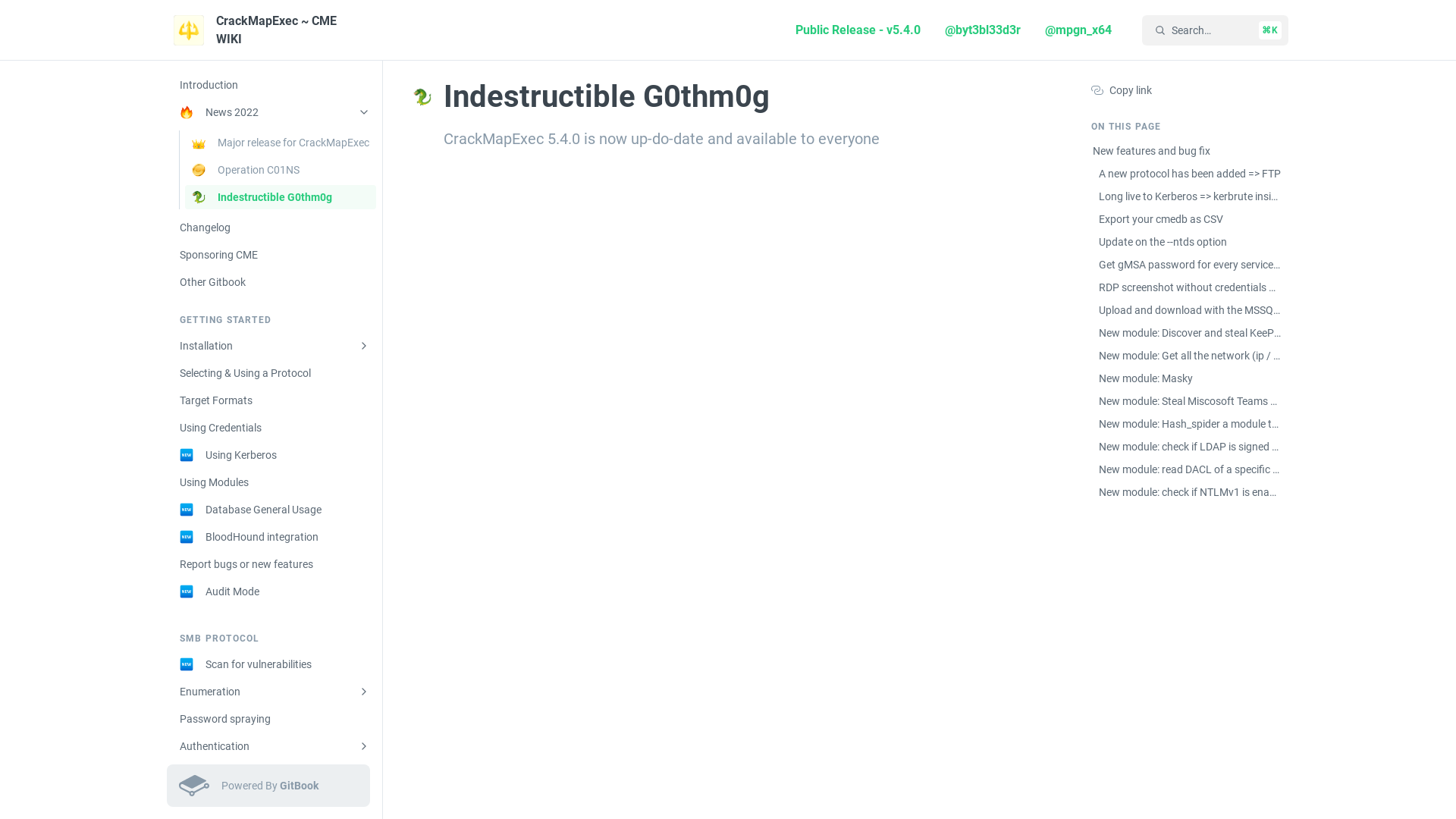The image size is (1456, 819).
Task: Click the Copy link chain icon
Action: point(1097,90)
